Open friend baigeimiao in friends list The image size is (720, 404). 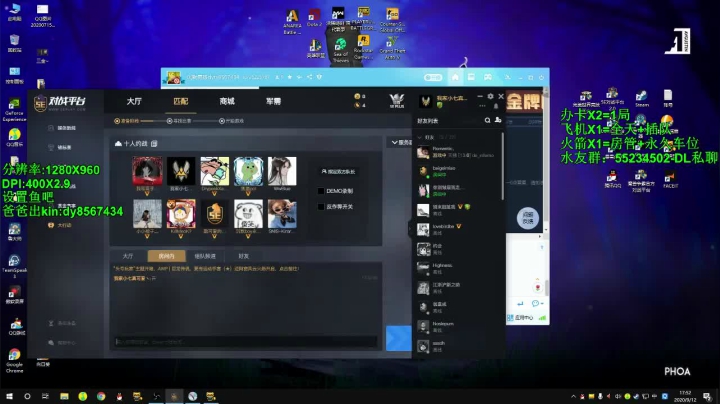point(458,171)
